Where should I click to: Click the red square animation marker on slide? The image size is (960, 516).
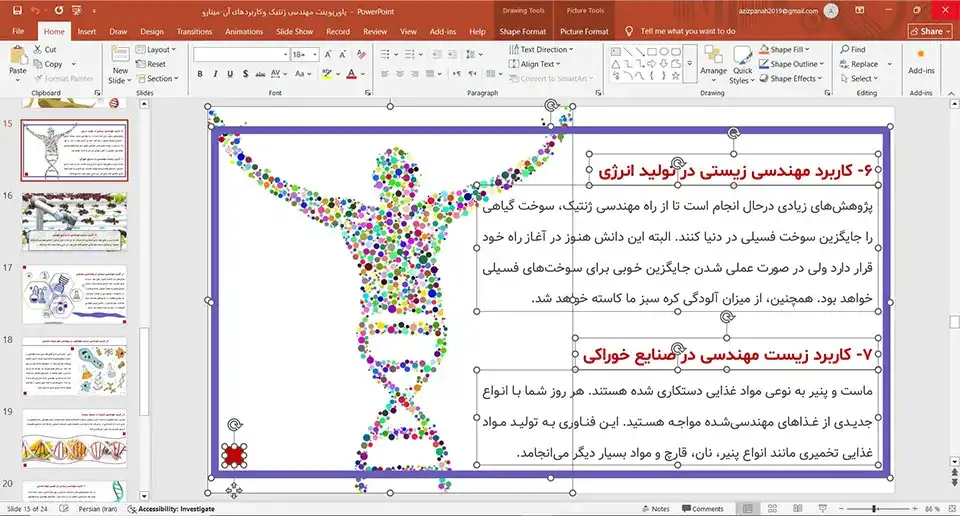point(234,456)
